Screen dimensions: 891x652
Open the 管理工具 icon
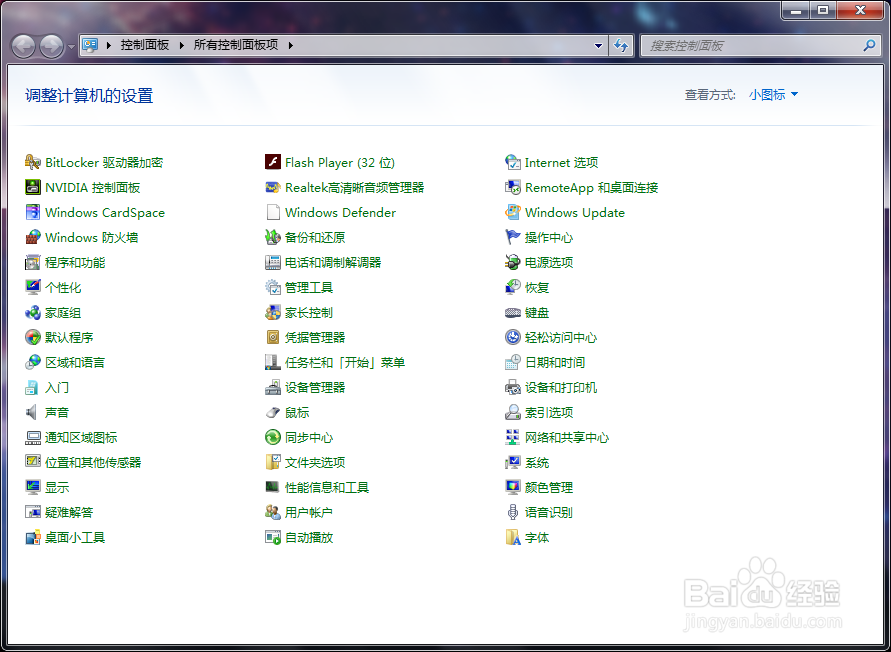pos(273,288)
